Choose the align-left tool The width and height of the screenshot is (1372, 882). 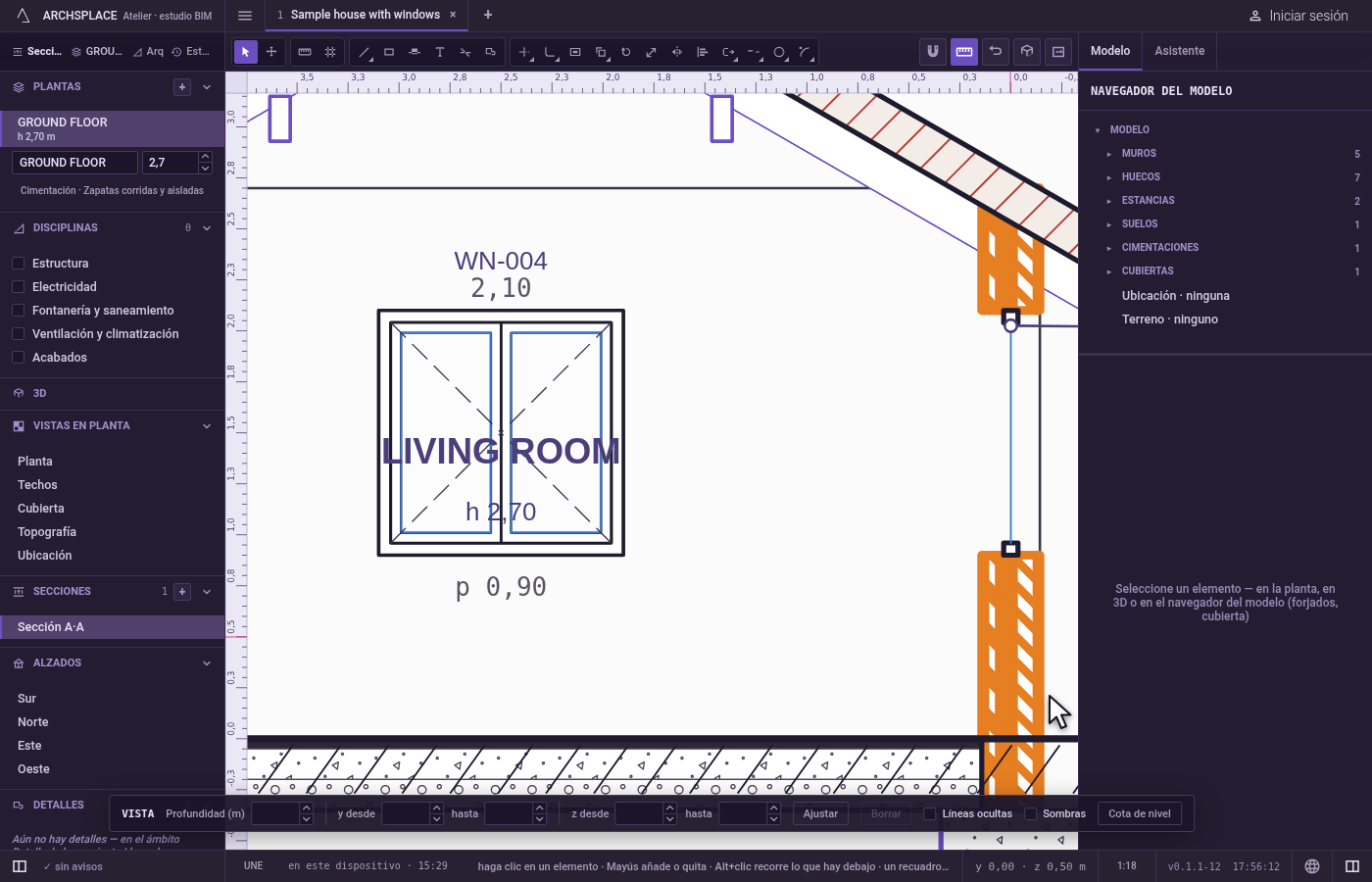click(x=703, y=52)
